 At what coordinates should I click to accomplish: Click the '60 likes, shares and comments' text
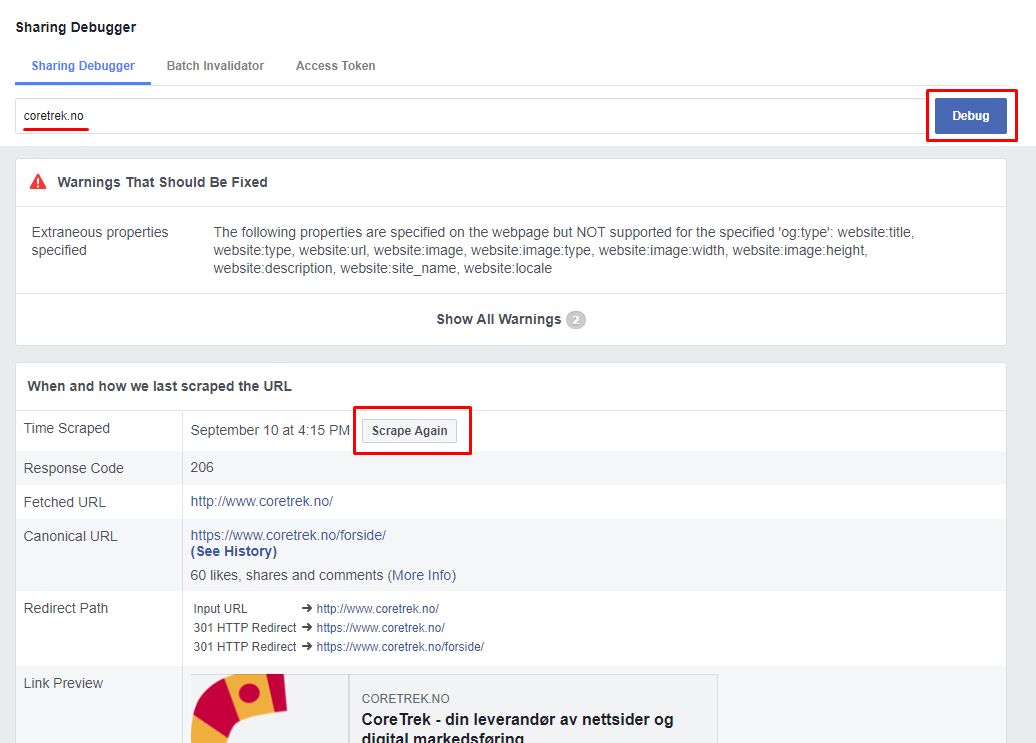click(287, 575)
